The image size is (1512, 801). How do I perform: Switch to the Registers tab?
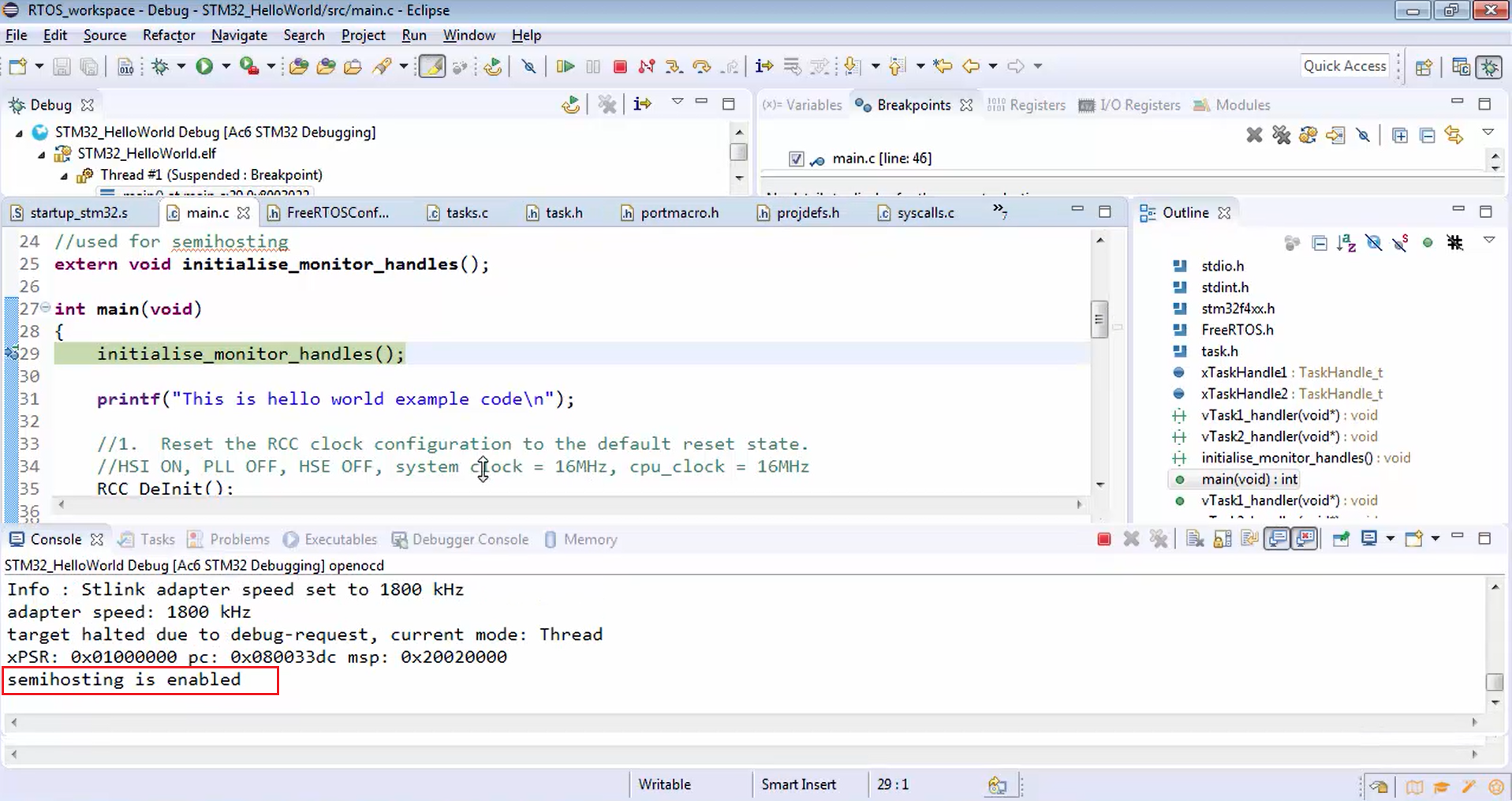coord(1026,105)
